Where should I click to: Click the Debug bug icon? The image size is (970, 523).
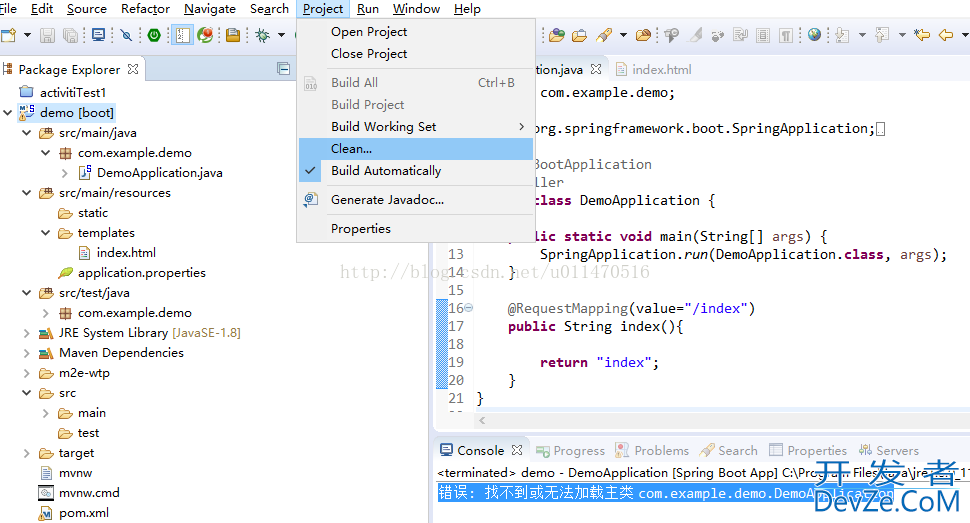[x=263, y=35]
